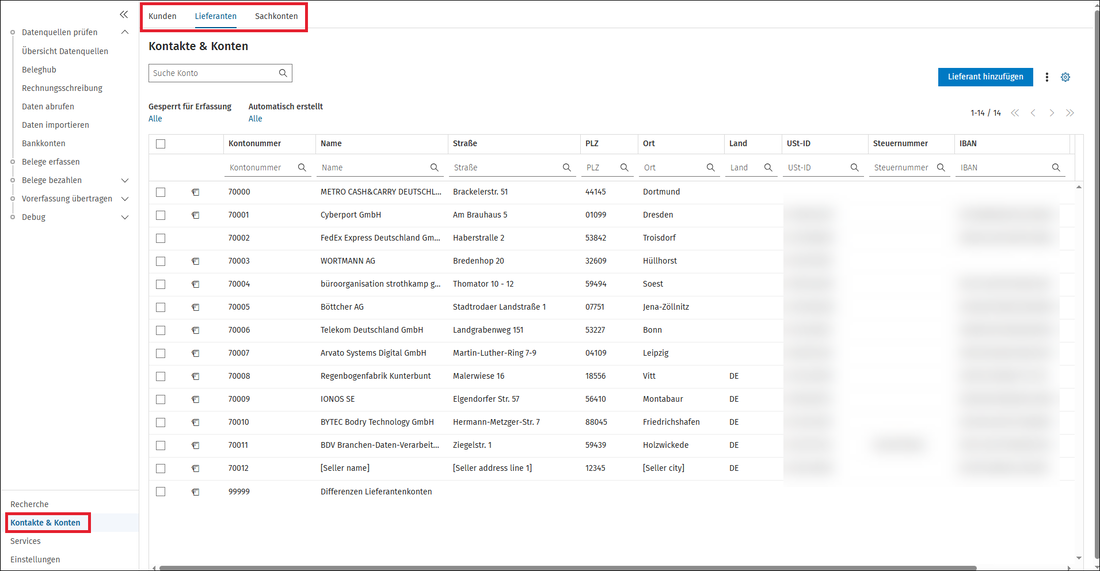Click search icon in Name filter
This screenshot has height=571, width=1100.
[434, 168]
